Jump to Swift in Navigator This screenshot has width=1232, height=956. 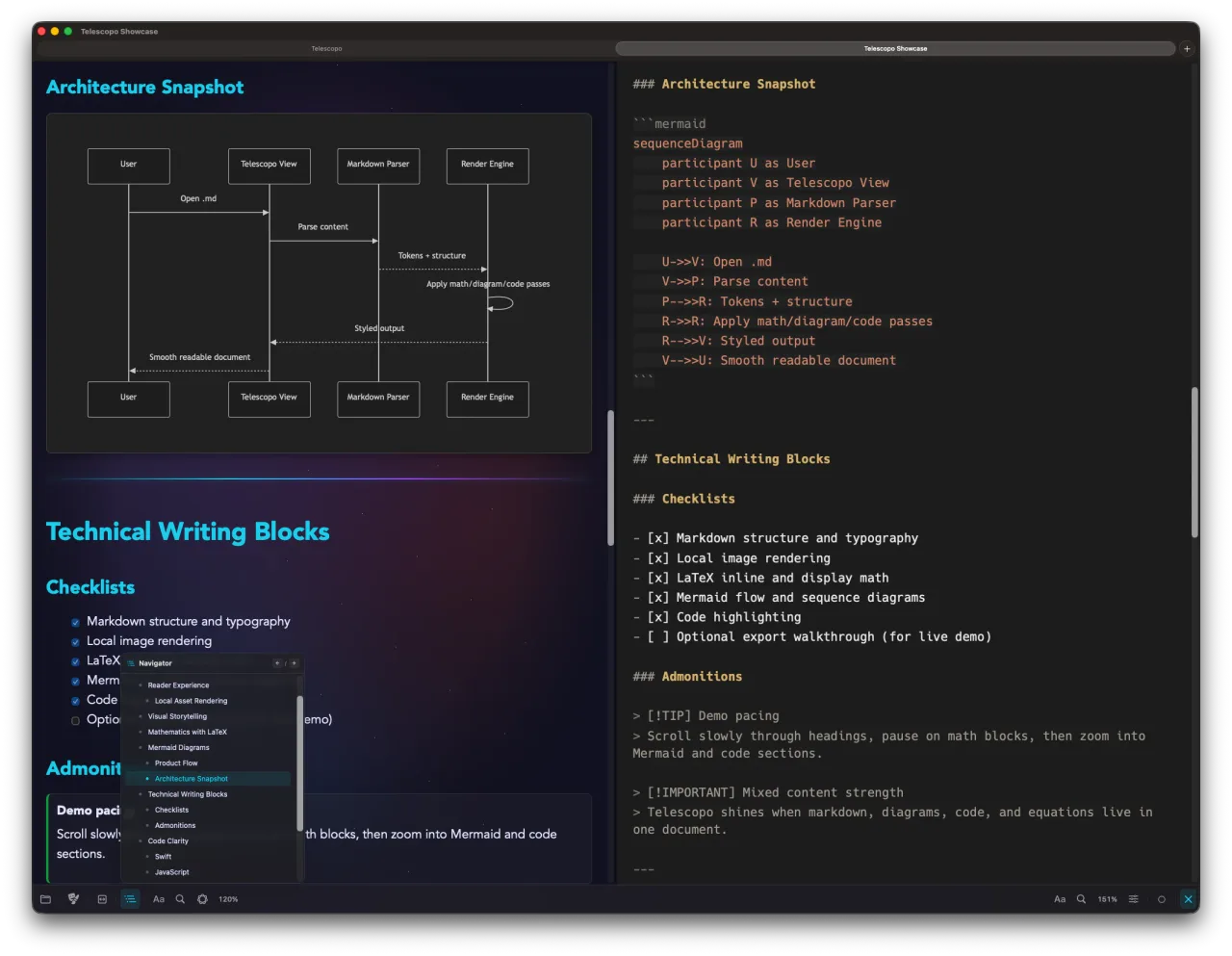[163, 857]
